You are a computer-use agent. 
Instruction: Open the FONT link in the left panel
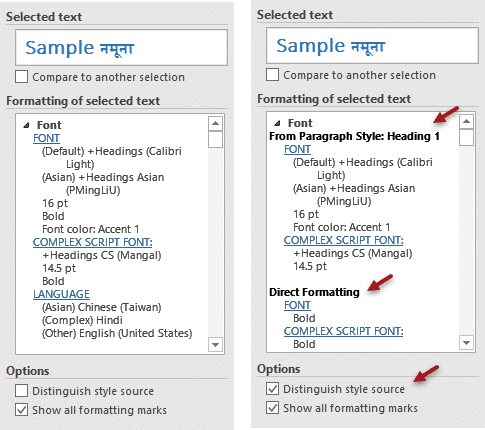(46, 138)
